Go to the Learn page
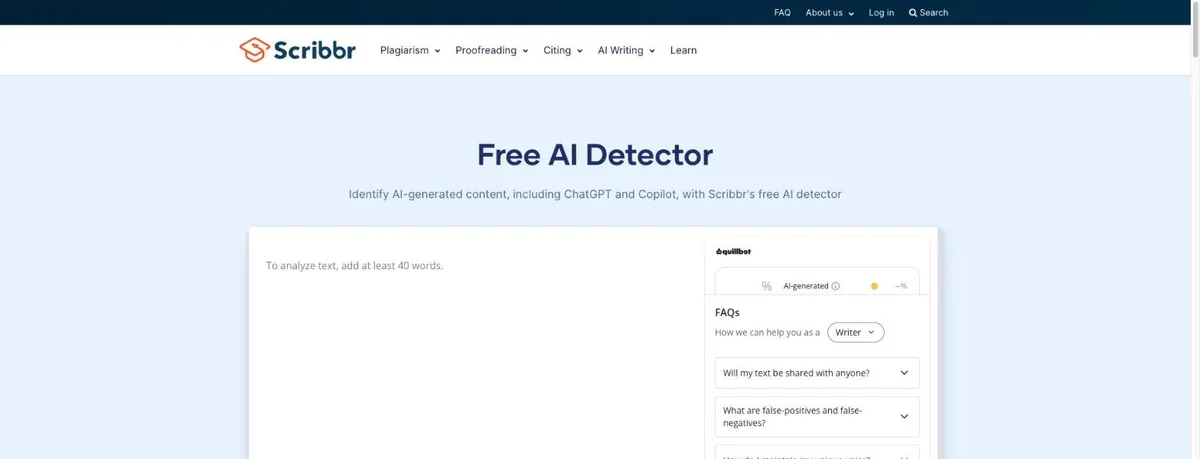1200x459 pixels. pos(683,50)
